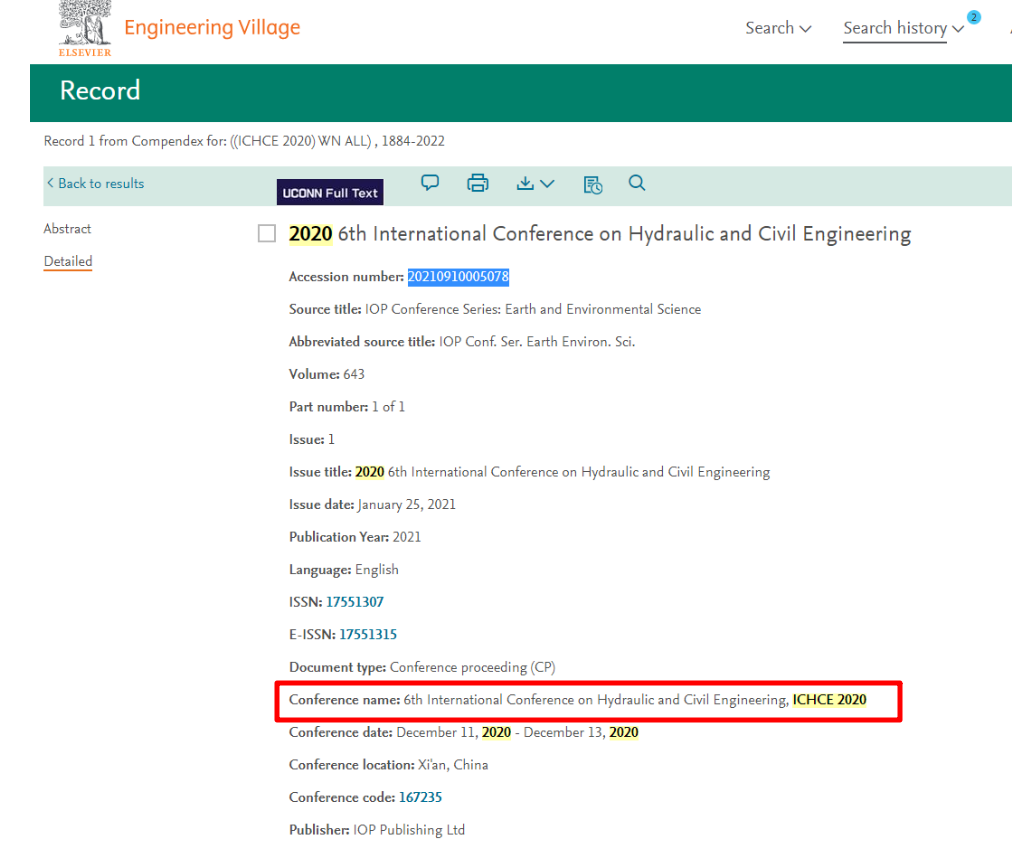Click the highlighted accession number 20210910005078
This screenshot has width=1012, height=854.
pos(458,277)
